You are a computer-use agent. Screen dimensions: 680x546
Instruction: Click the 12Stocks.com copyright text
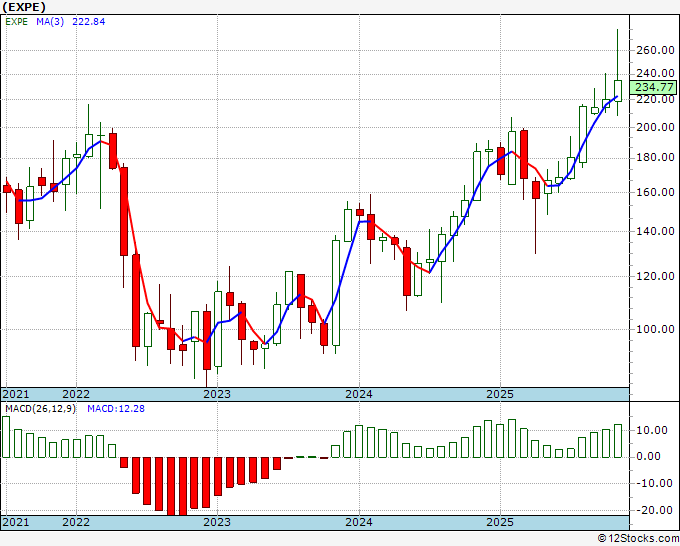638,539
